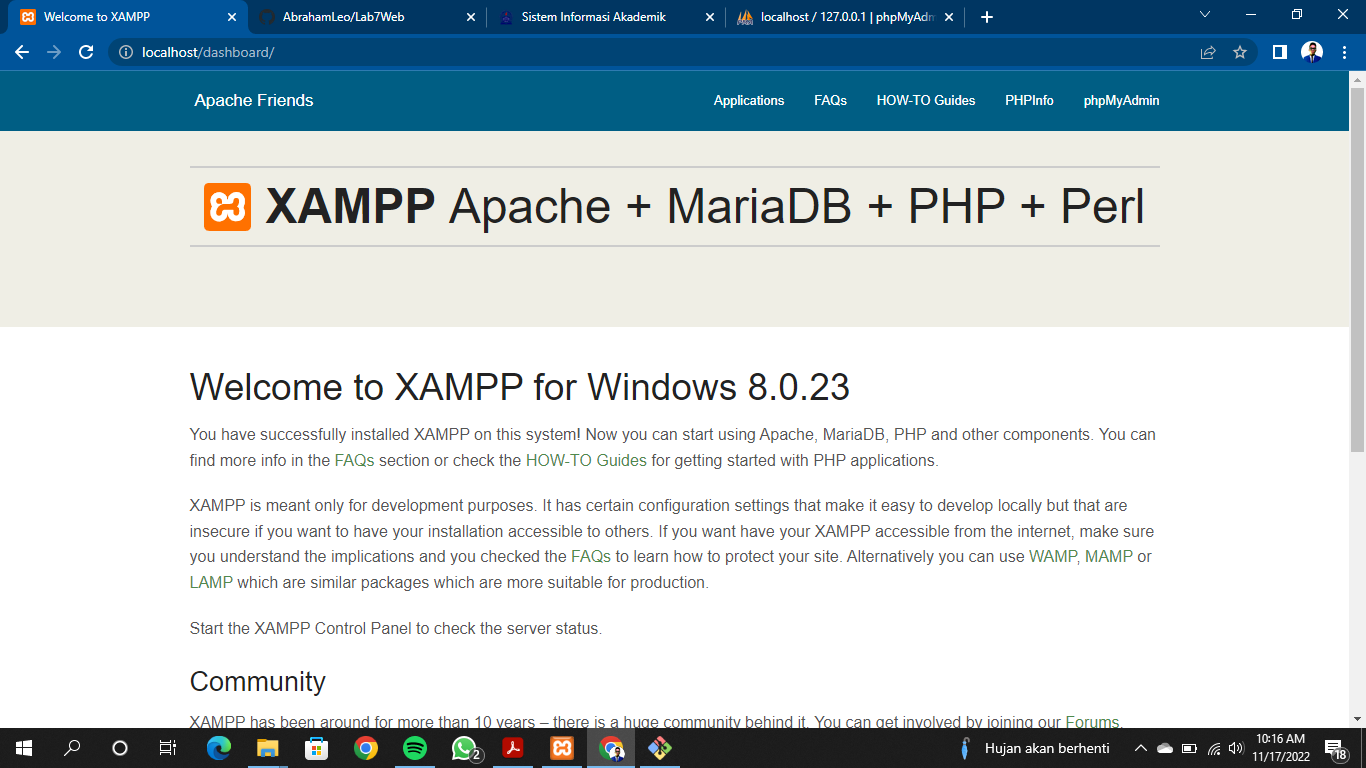The image size is (1366, 768).
Task: Go back using the browser back arrow
Action: (x=22, y=52)
